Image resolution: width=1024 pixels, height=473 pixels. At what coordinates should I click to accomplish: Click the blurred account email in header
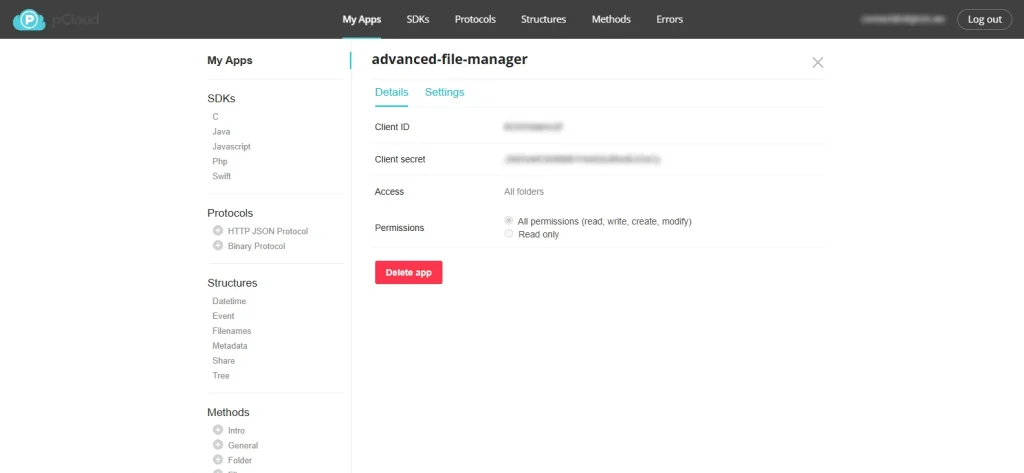(x=903, y=20)
